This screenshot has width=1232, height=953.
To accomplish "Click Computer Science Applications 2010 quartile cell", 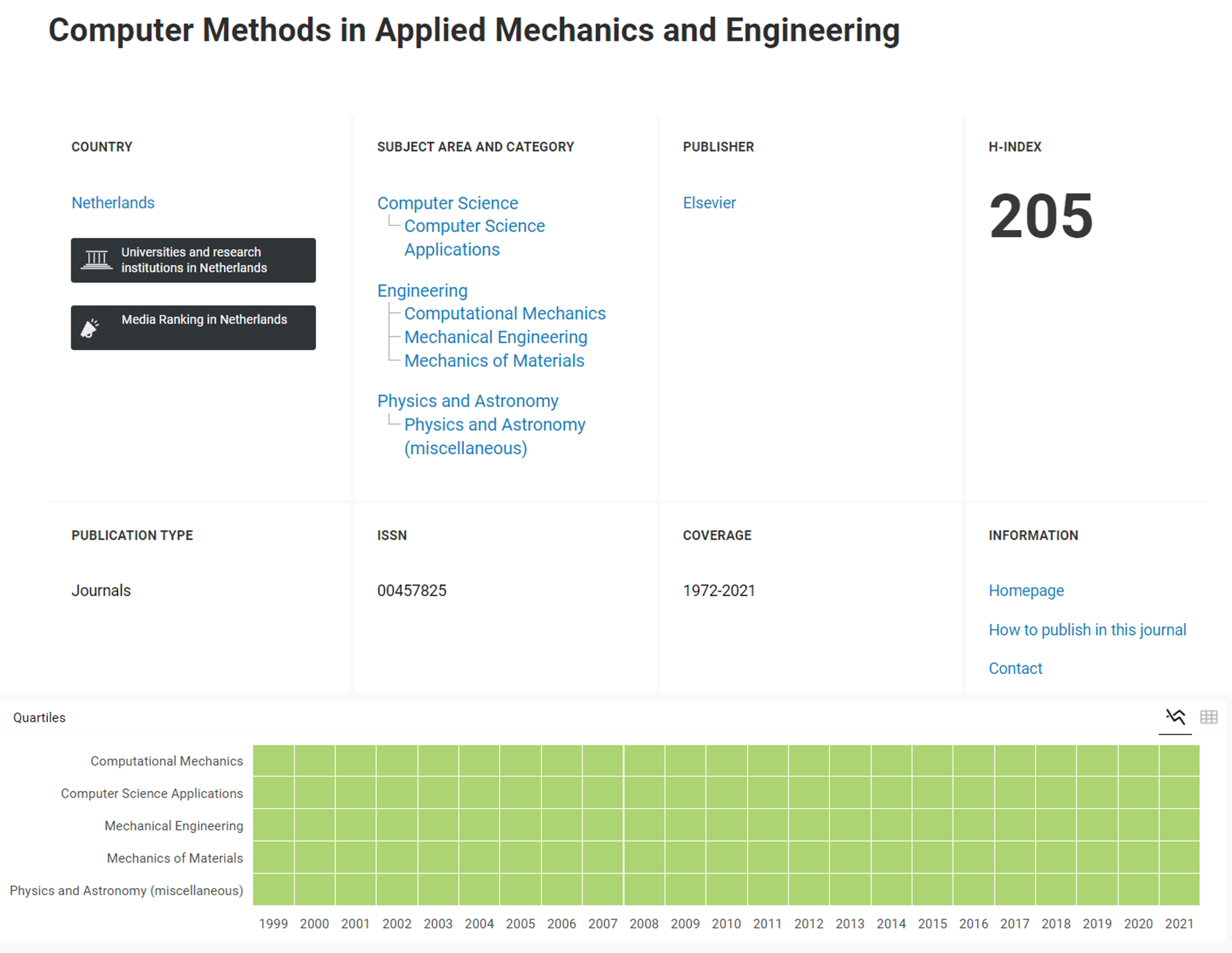I will pos(726,792).
